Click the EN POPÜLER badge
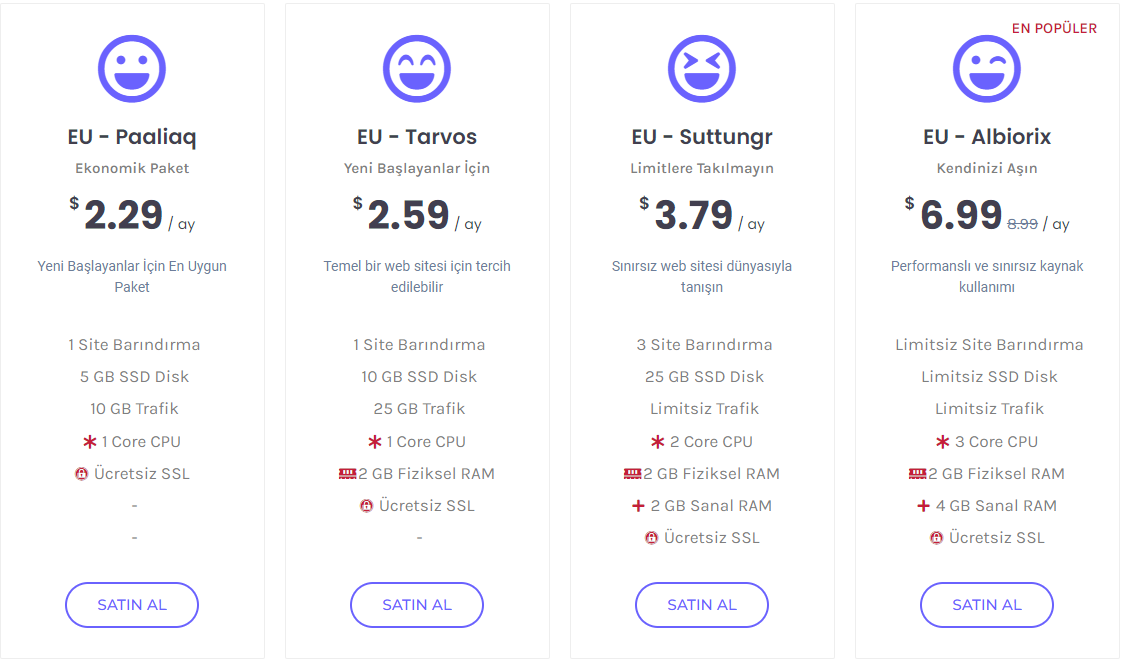This screenshot has height=661, width=1123. tap(1054, 29)
